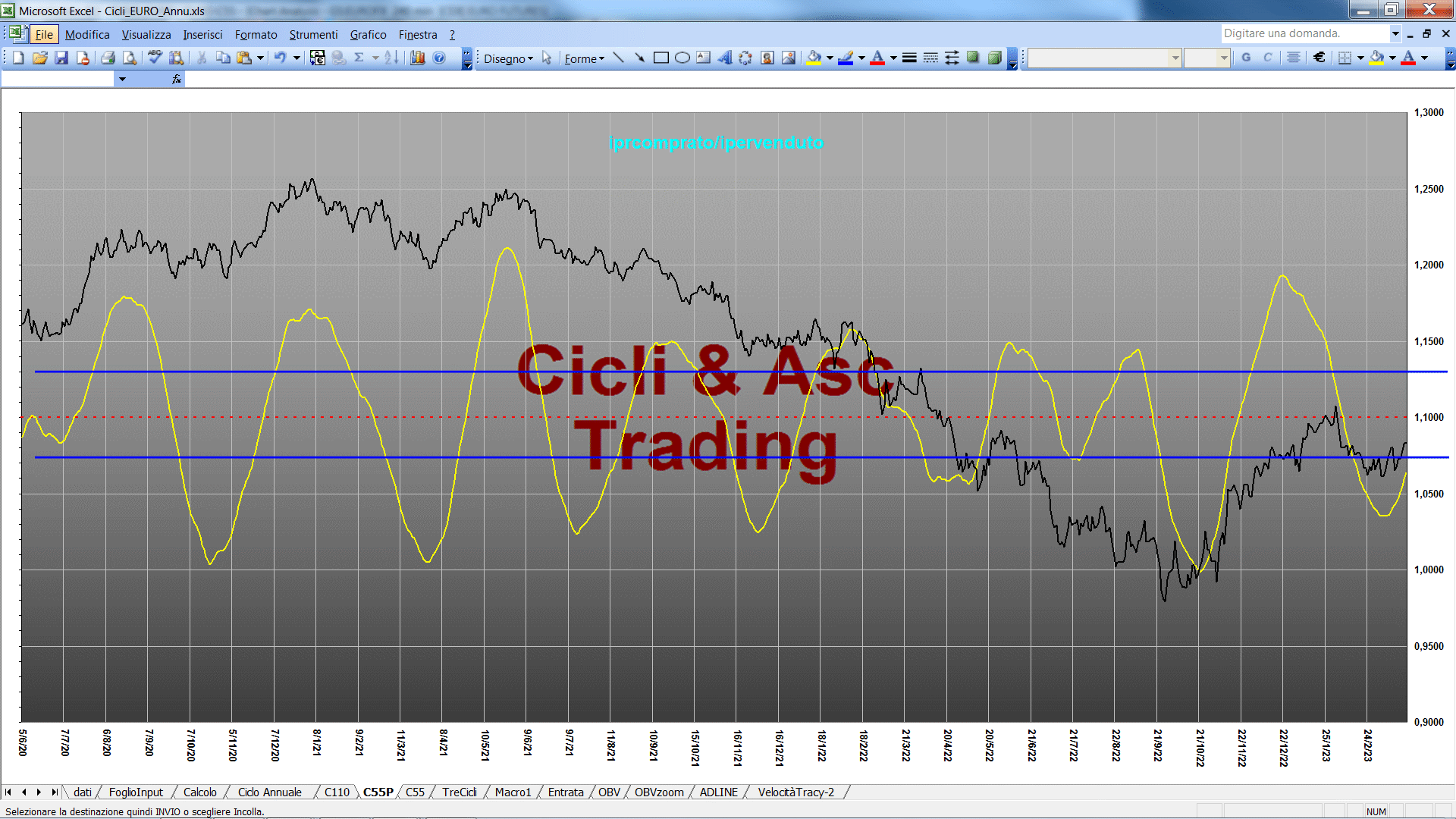Switch to the dati sheet tab
1456x819 pixels.
coord(82,792)
